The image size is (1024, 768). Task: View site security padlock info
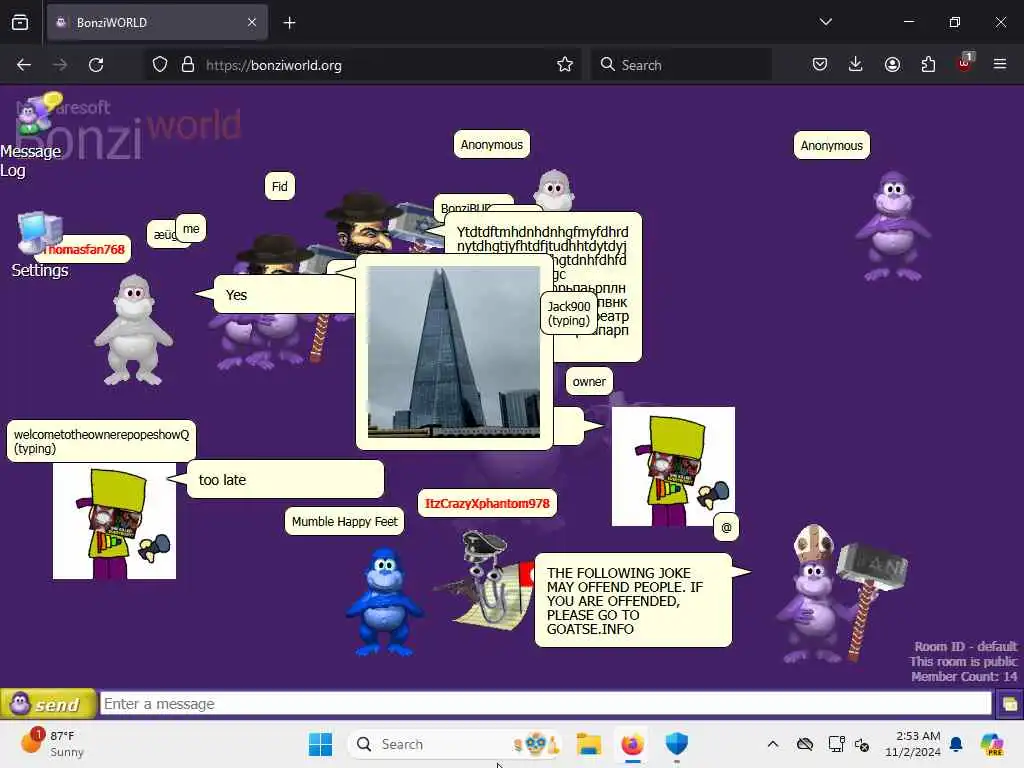[x=188, y=65]
